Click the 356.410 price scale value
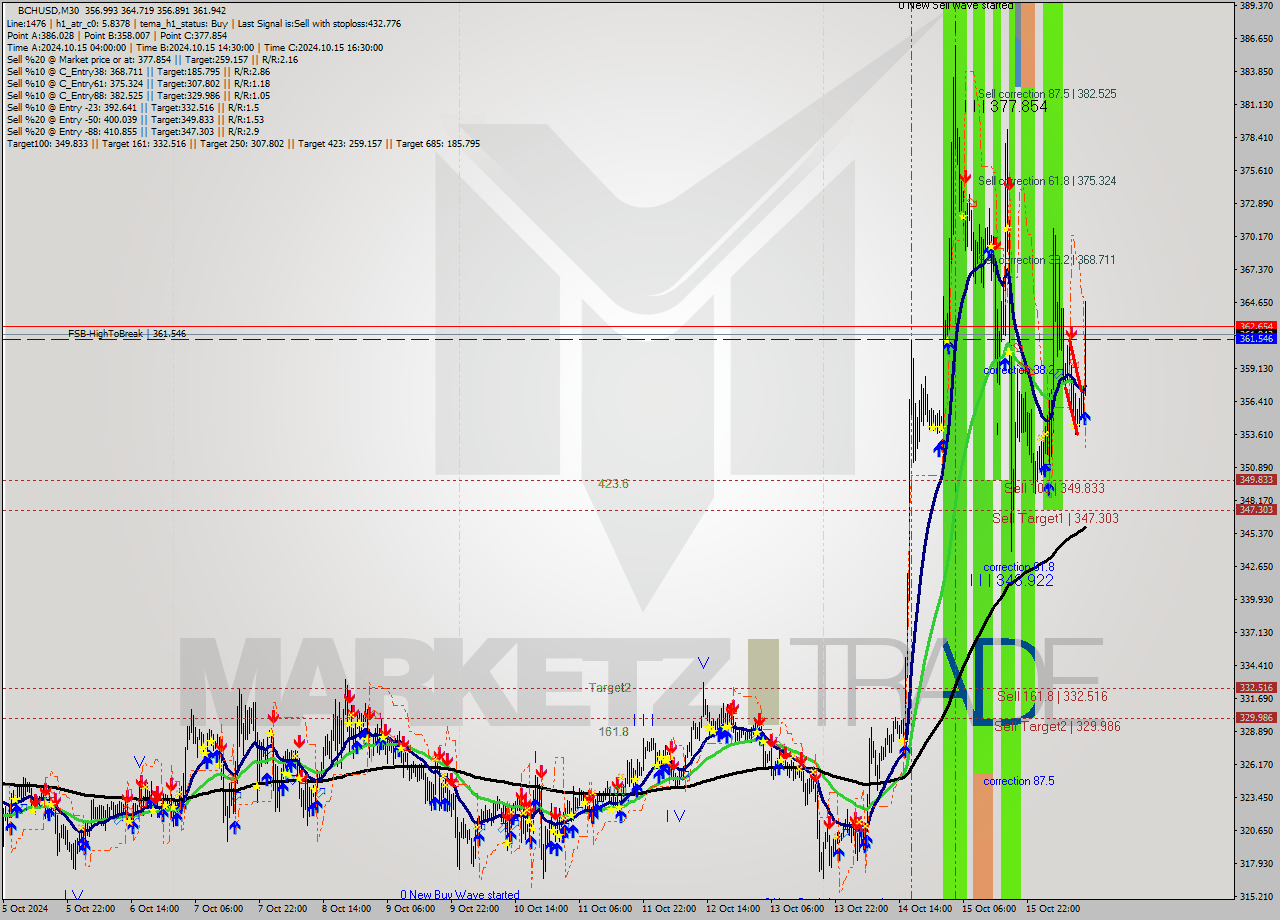The width and height of the screenshot is (1280, 920). click(x=1256, y=402)
